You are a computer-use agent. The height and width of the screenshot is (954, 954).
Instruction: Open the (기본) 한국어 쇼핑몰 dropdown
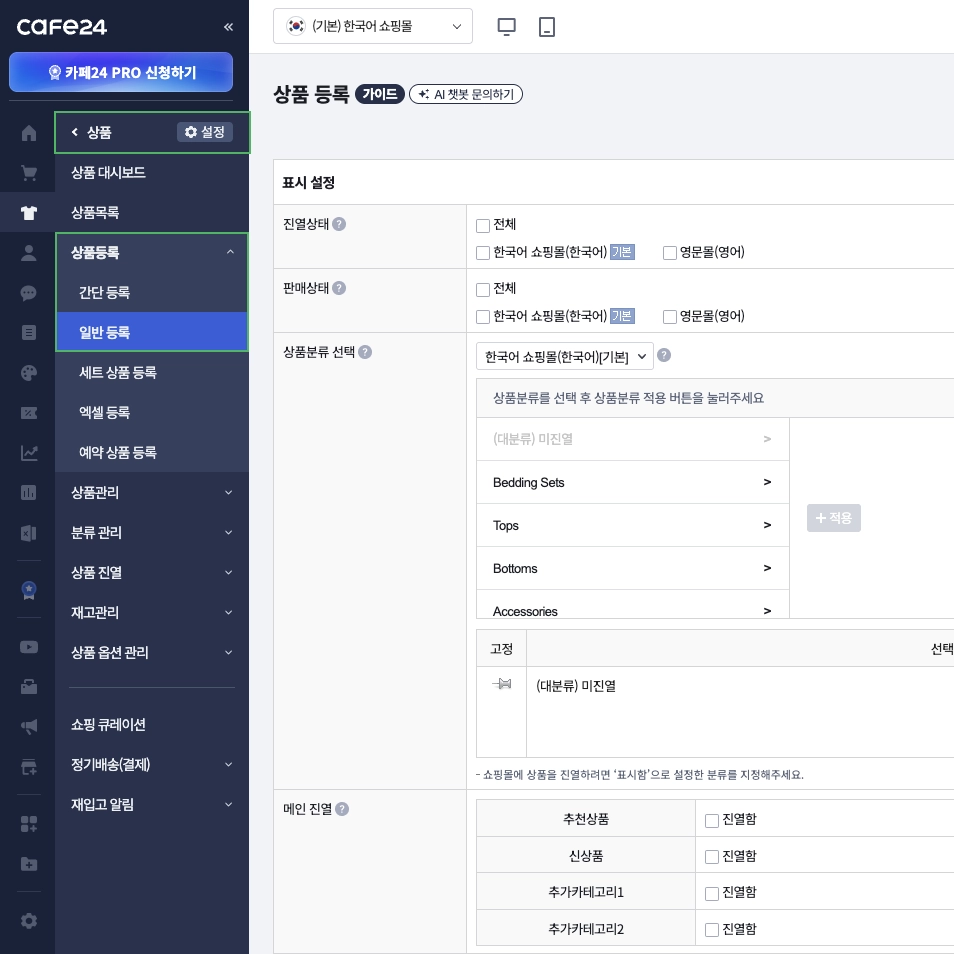(373, 26)
